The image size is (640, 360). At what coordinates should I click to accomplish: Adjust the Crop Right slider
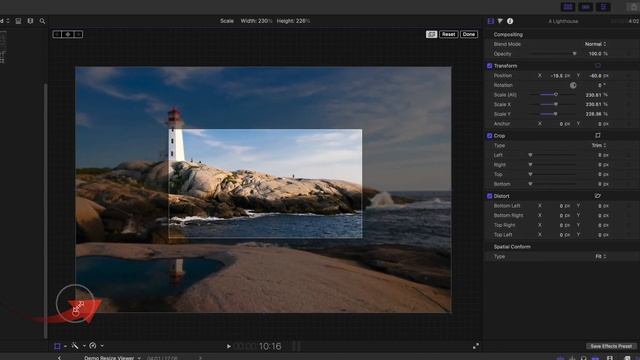pyautogui.click(x=552, y=164)
